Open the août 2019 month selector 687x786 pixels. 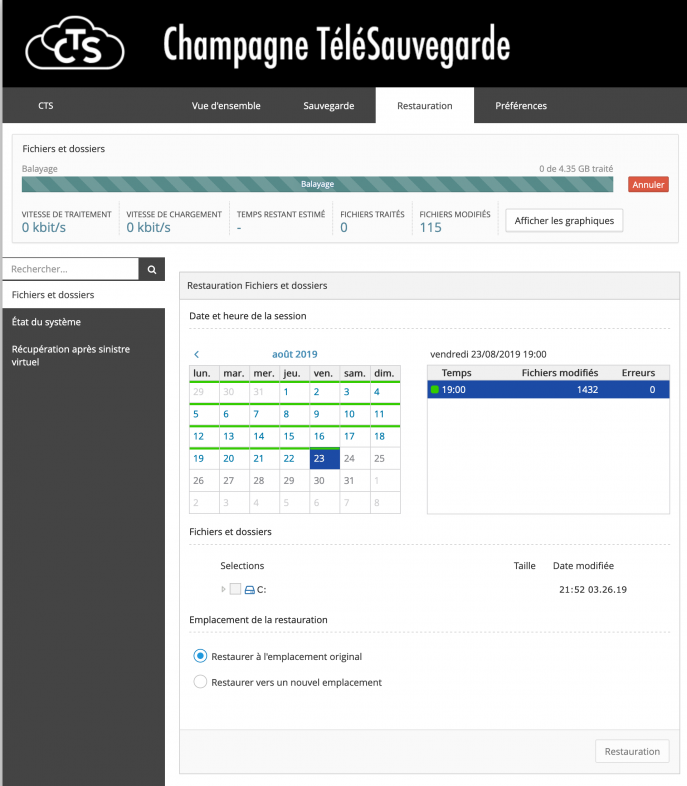[x=294, y=354]
